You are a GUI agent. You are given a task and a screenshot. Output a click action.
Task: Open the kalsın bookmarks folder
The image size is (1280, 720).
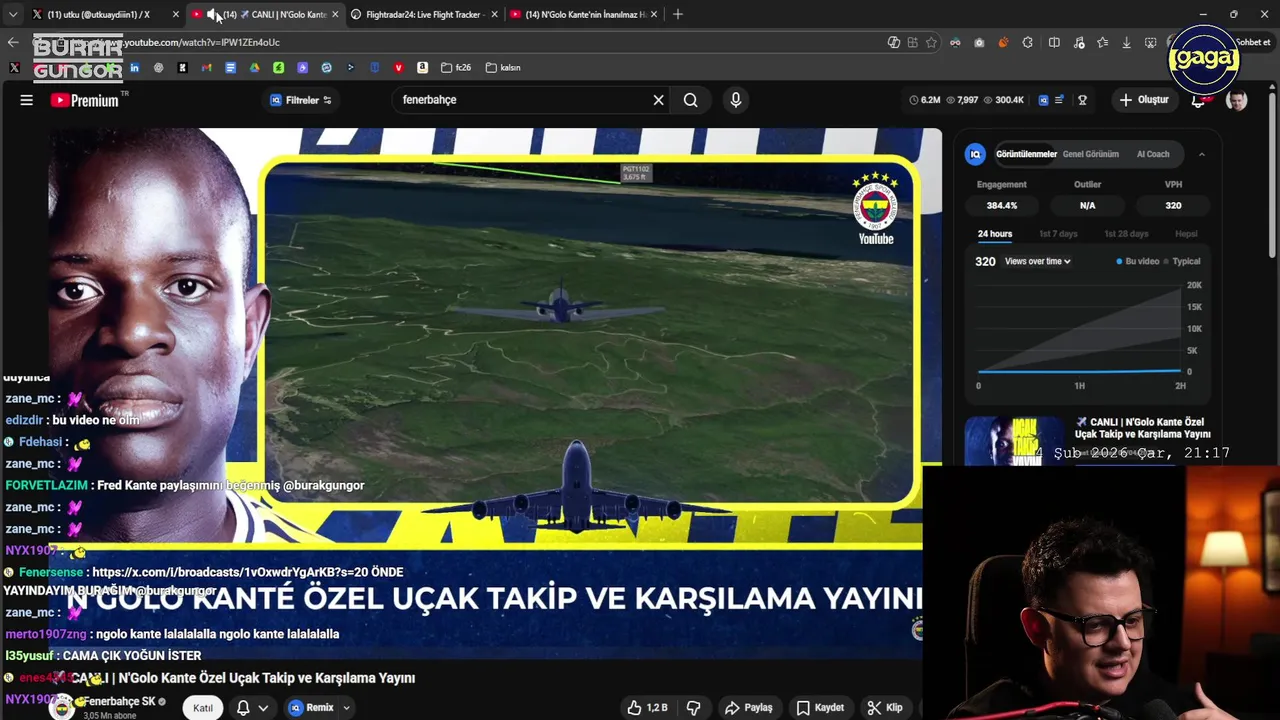pyautogui.click(x=503, y=68)
